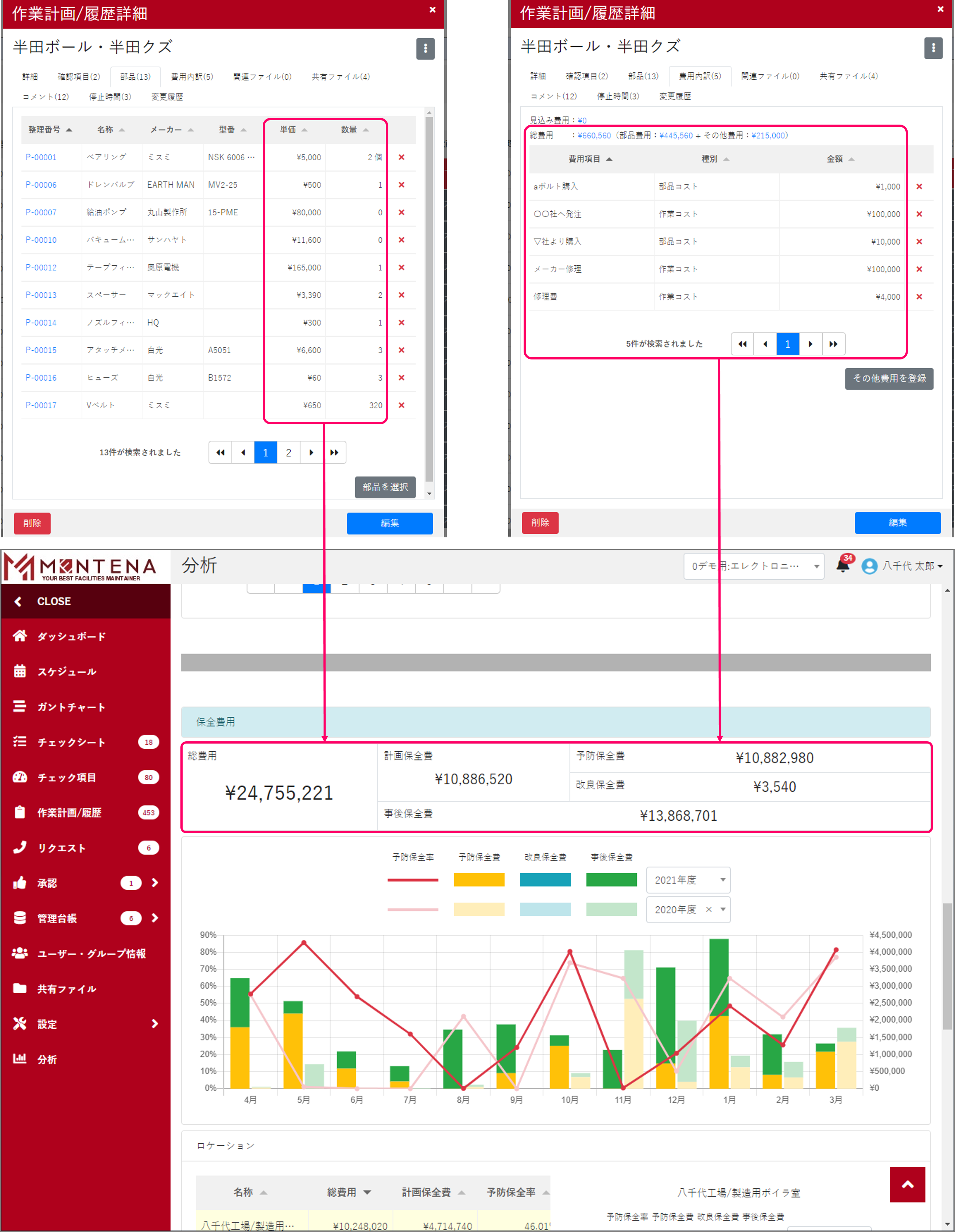Delete part P-00001 with red X

click(402, 157)
